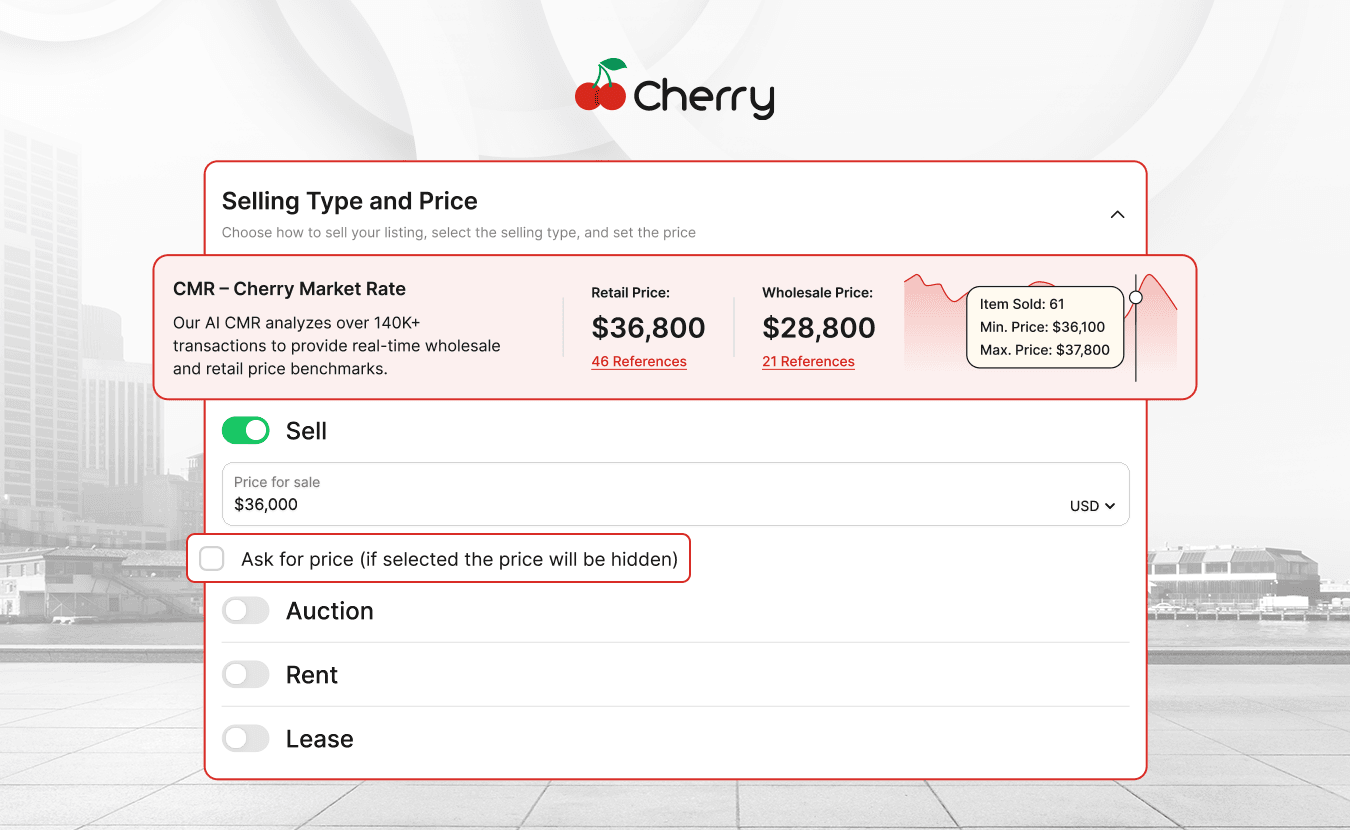Click the Selling Type and Price heading

349,201
